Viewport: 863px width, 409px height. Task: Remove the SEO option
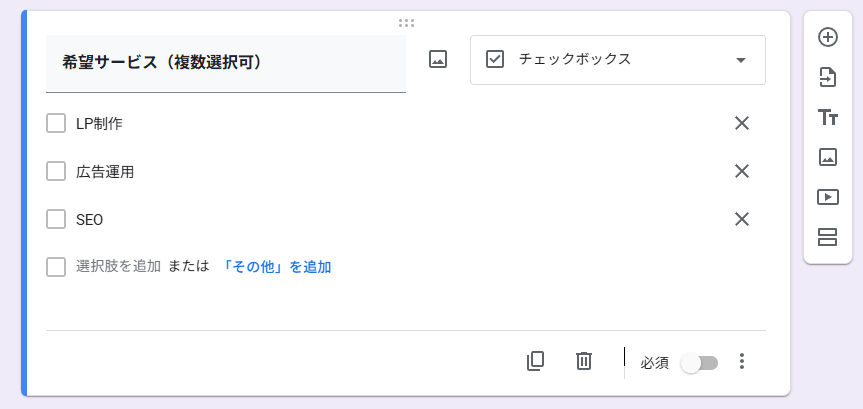742,220
